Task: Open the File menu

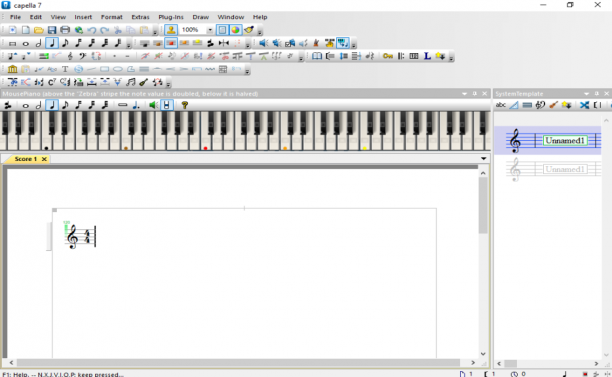Action: pyautogui.click(x=15, y=17)
